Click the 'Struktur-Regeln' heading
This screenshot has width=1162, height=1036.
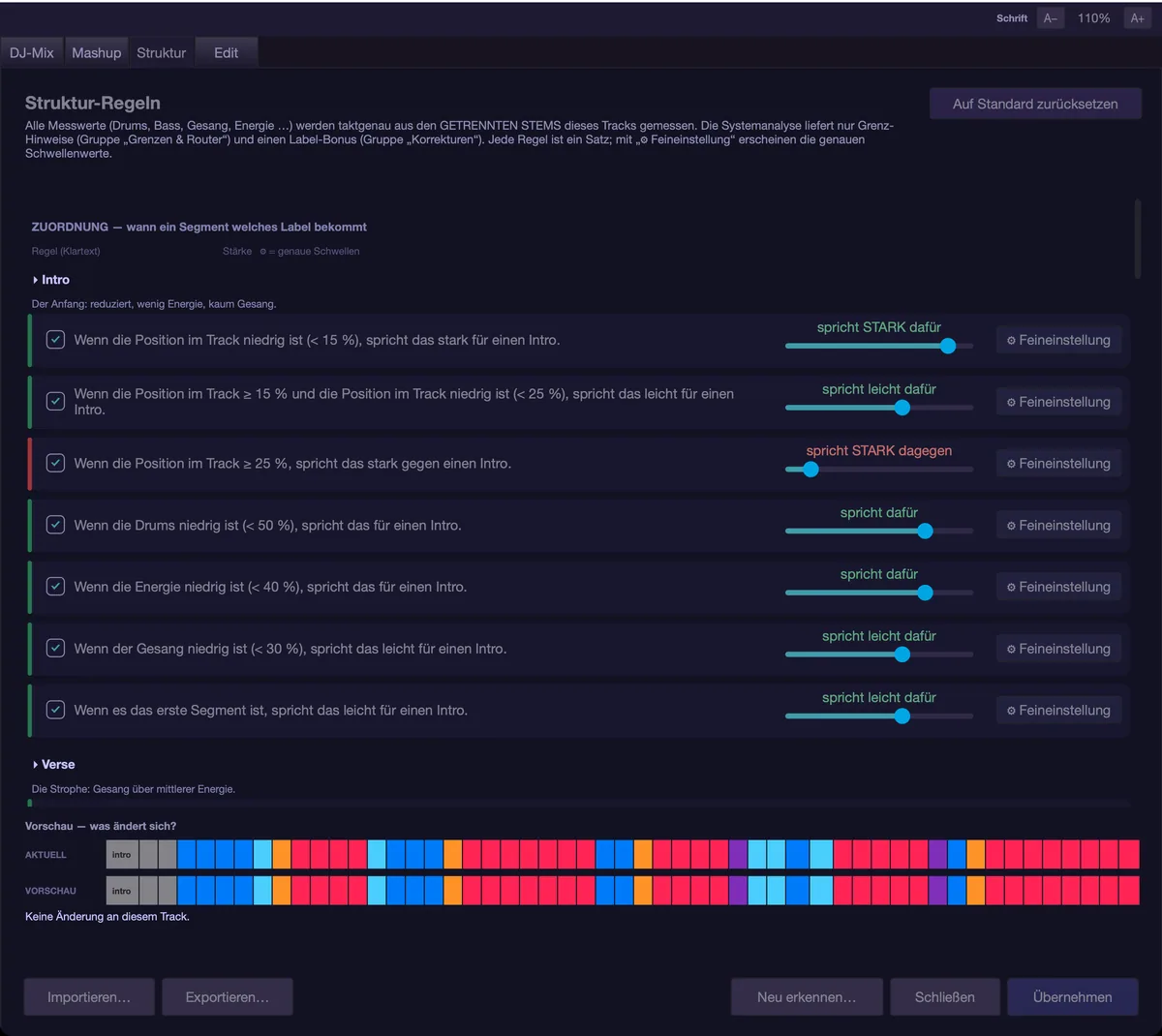[x=93, y=104]
